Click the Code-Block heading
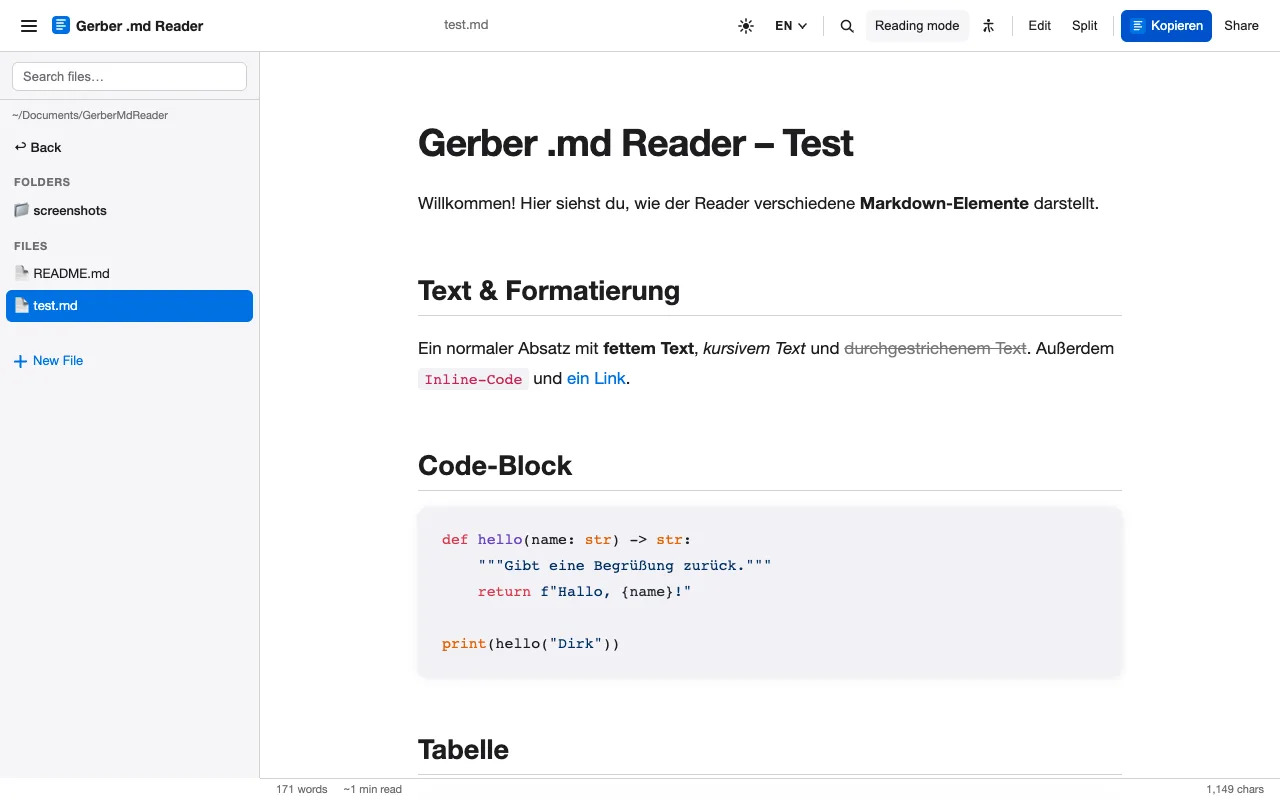 pos(495,465)
